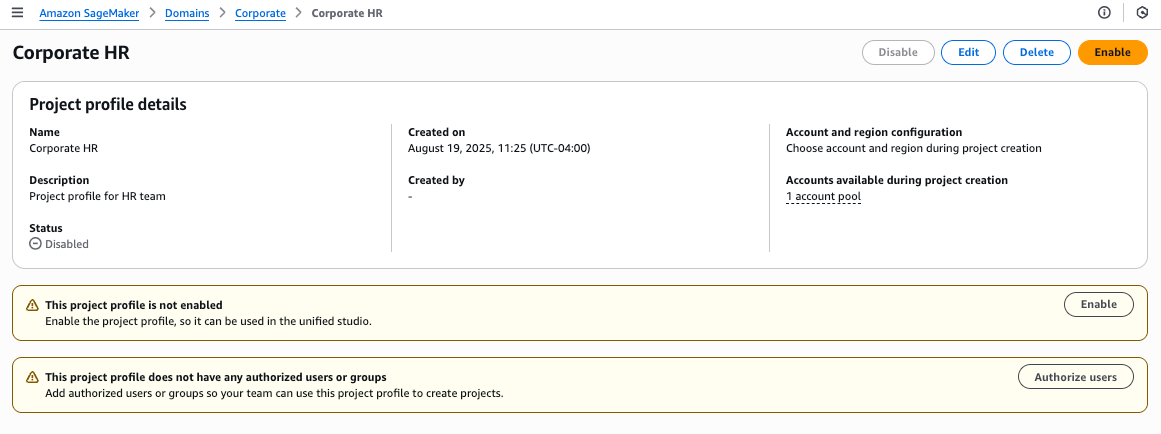Open the Corporate breadcrumb link
The height and width of the screenshot is (434, 1161).
[x=260, y=13]
